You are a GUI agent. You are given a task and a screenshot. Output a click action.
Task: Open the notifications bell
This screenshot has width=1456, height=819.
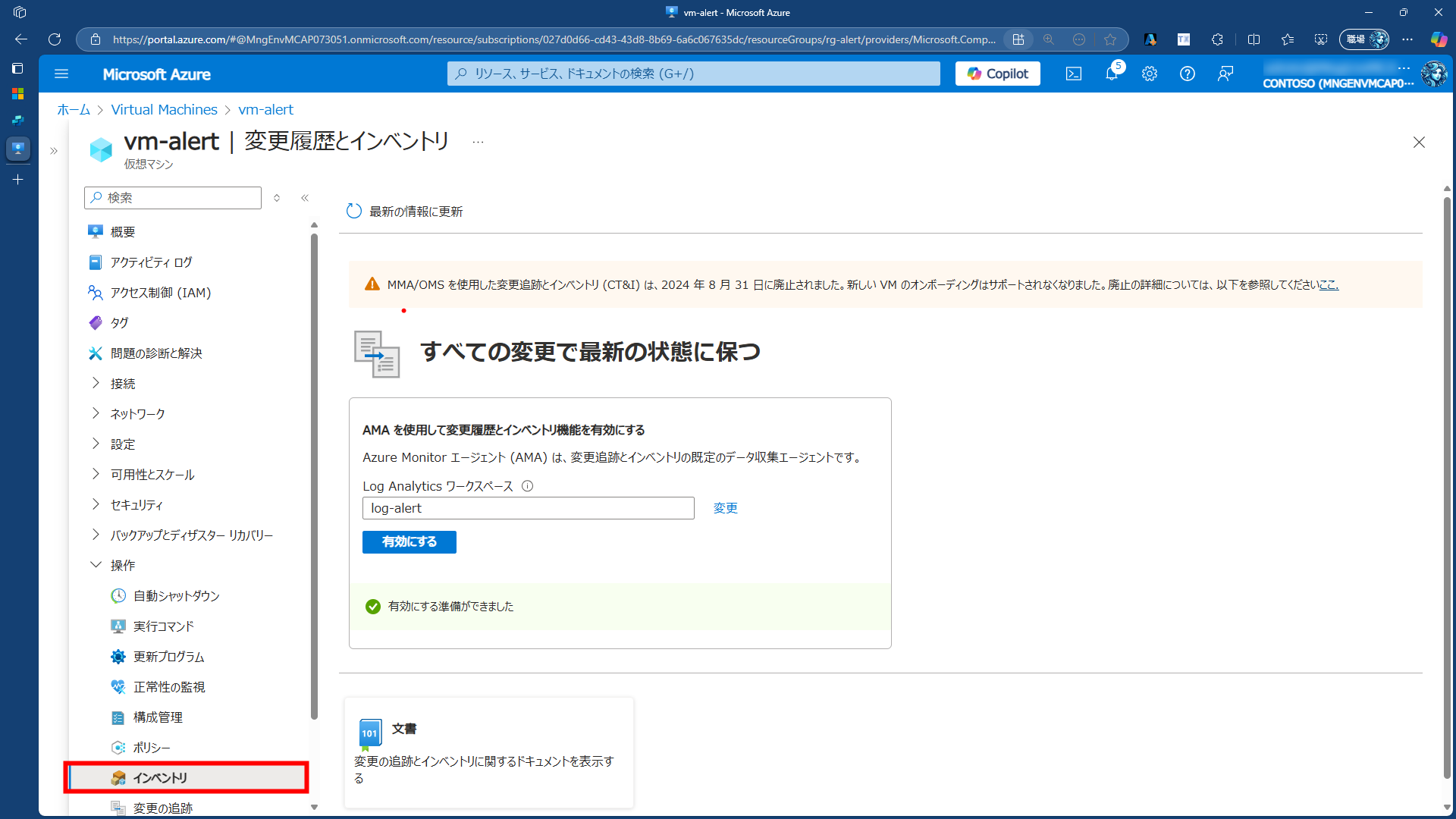click(x=1112, y=74)
